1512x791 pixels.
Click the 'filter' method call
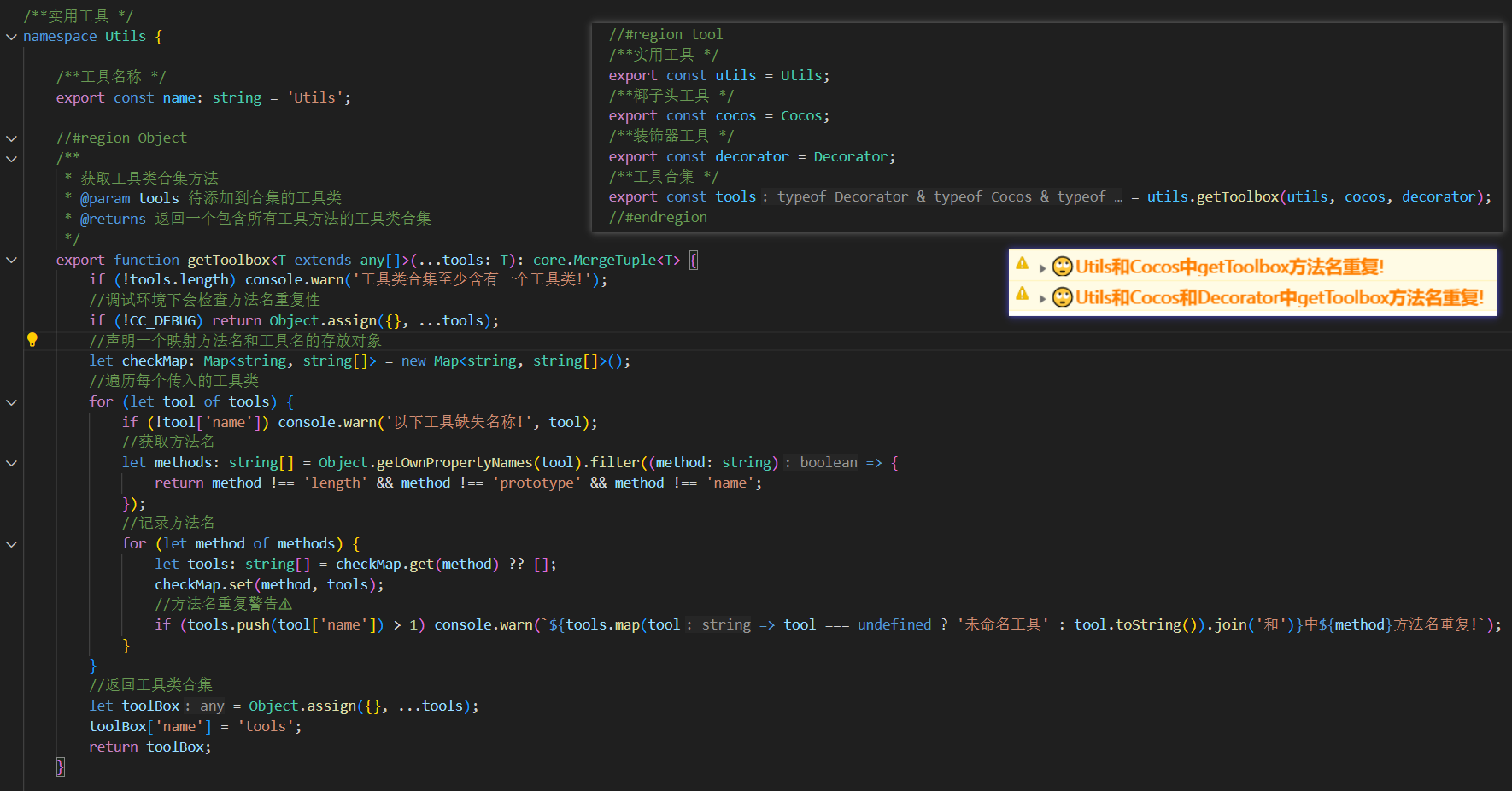pos(615,463)
